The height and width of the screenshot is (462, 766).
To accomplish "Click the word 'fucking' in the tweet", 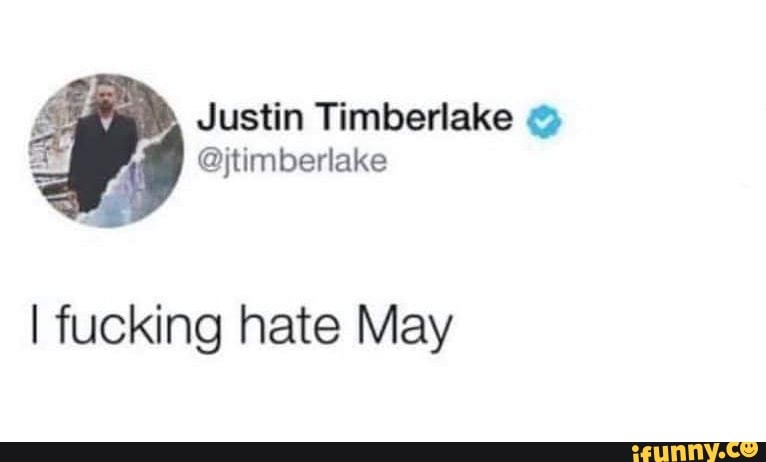I will click(x=139, y=327).
